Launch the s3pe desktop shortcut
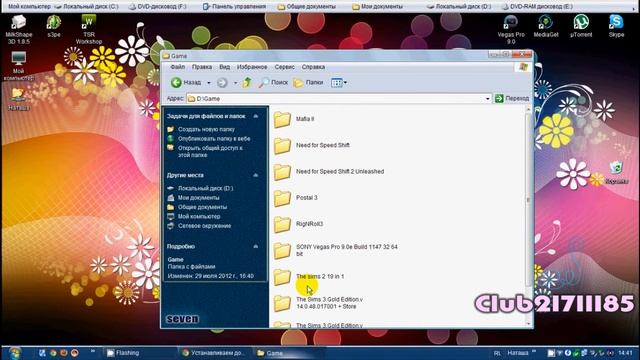 [54, 27]
